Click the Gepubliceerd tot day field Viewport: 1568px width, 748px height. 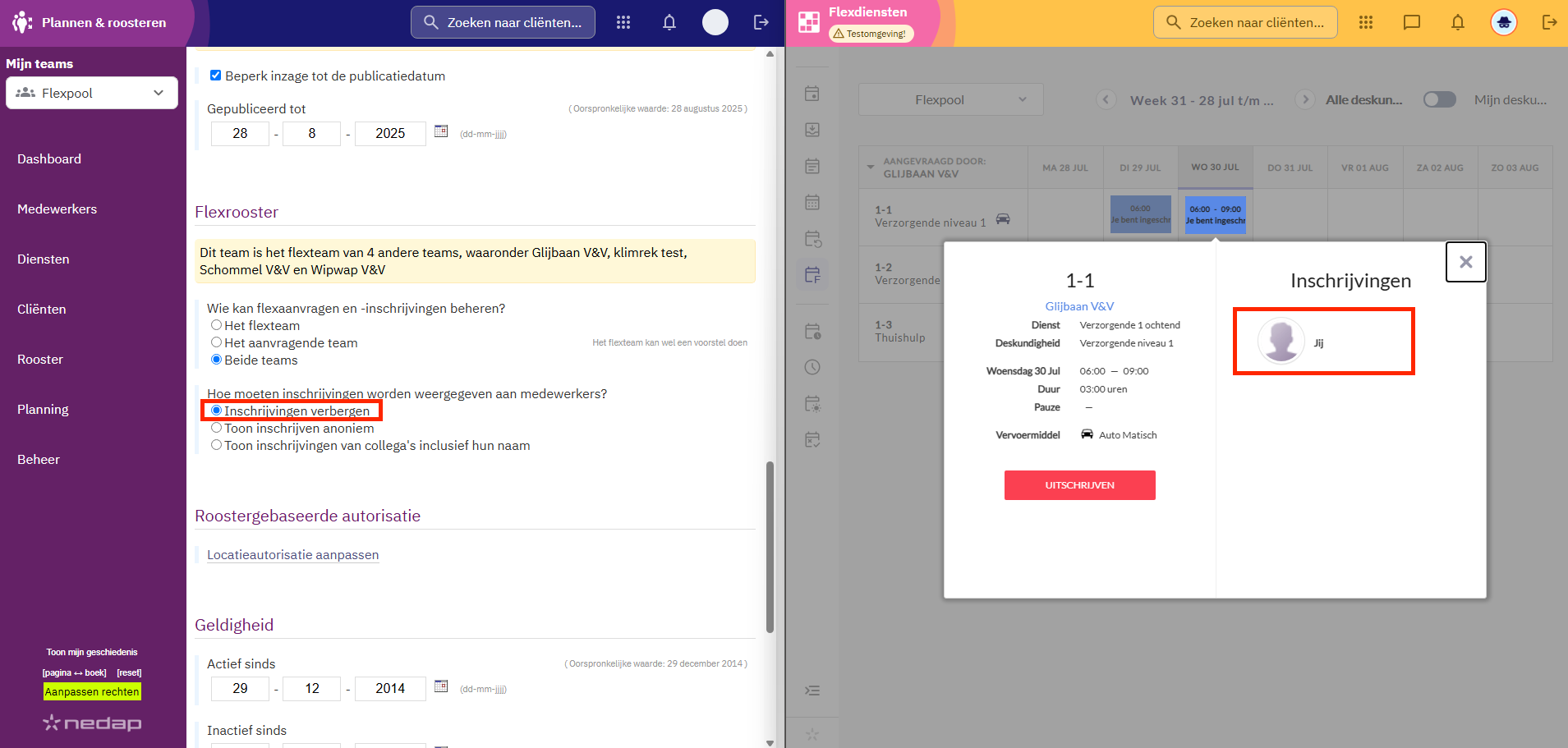coord(240,134)
